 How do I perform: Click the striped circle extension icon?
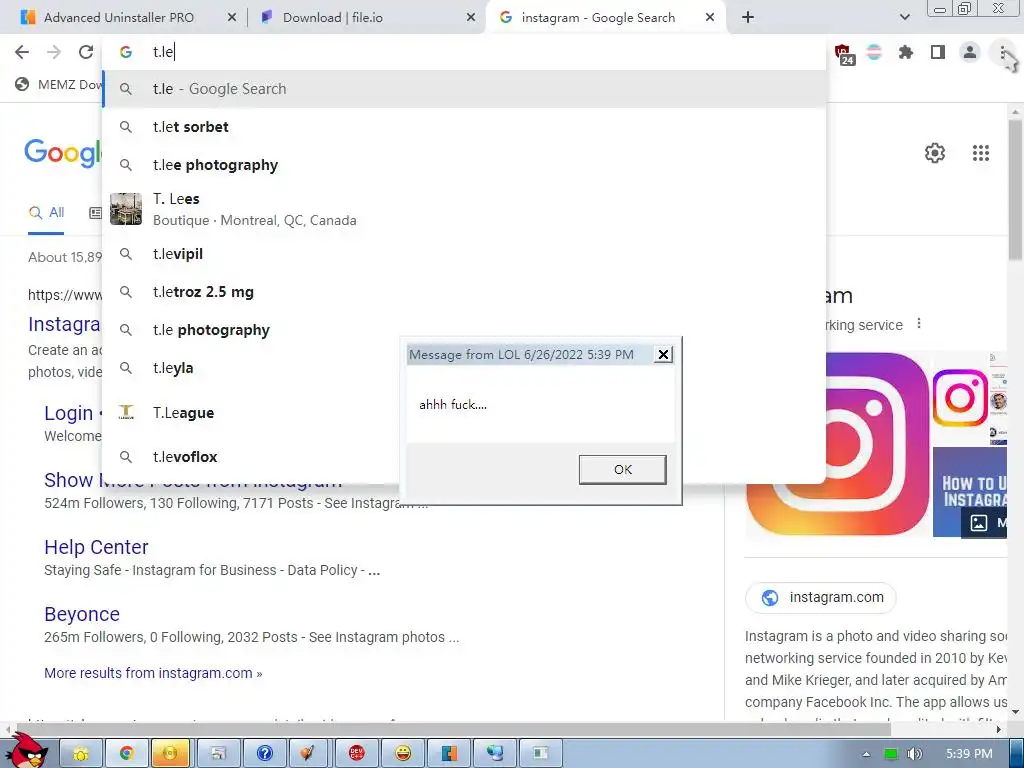point(874,52)
